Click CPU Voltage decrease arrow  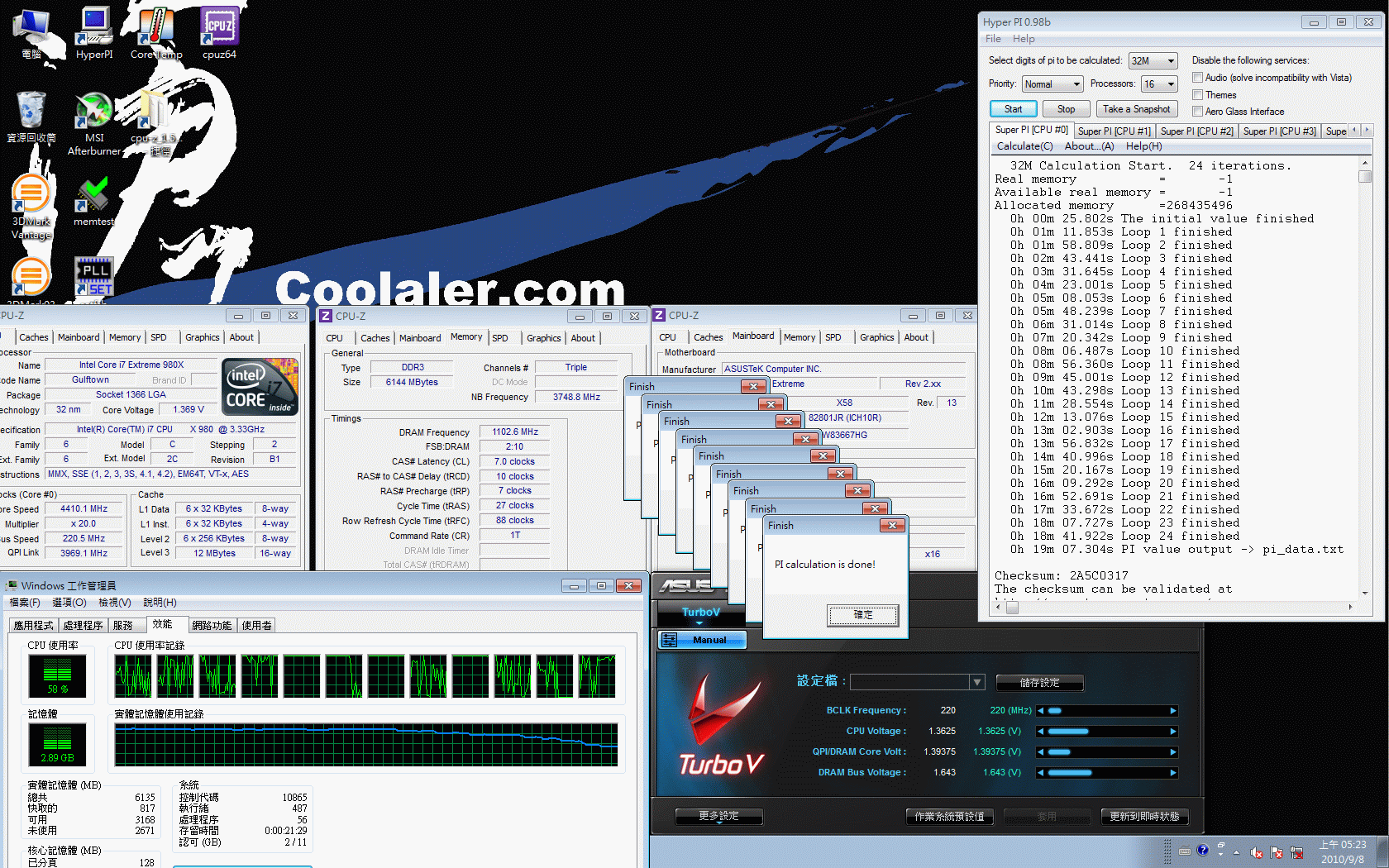click(1041, 732)
